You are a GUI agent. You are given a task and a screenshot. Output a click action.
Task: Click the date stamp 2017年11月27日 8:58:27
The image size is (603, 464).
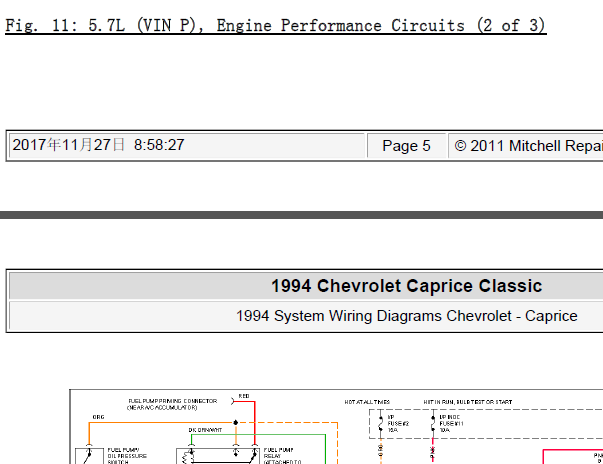tap(98, 145)
